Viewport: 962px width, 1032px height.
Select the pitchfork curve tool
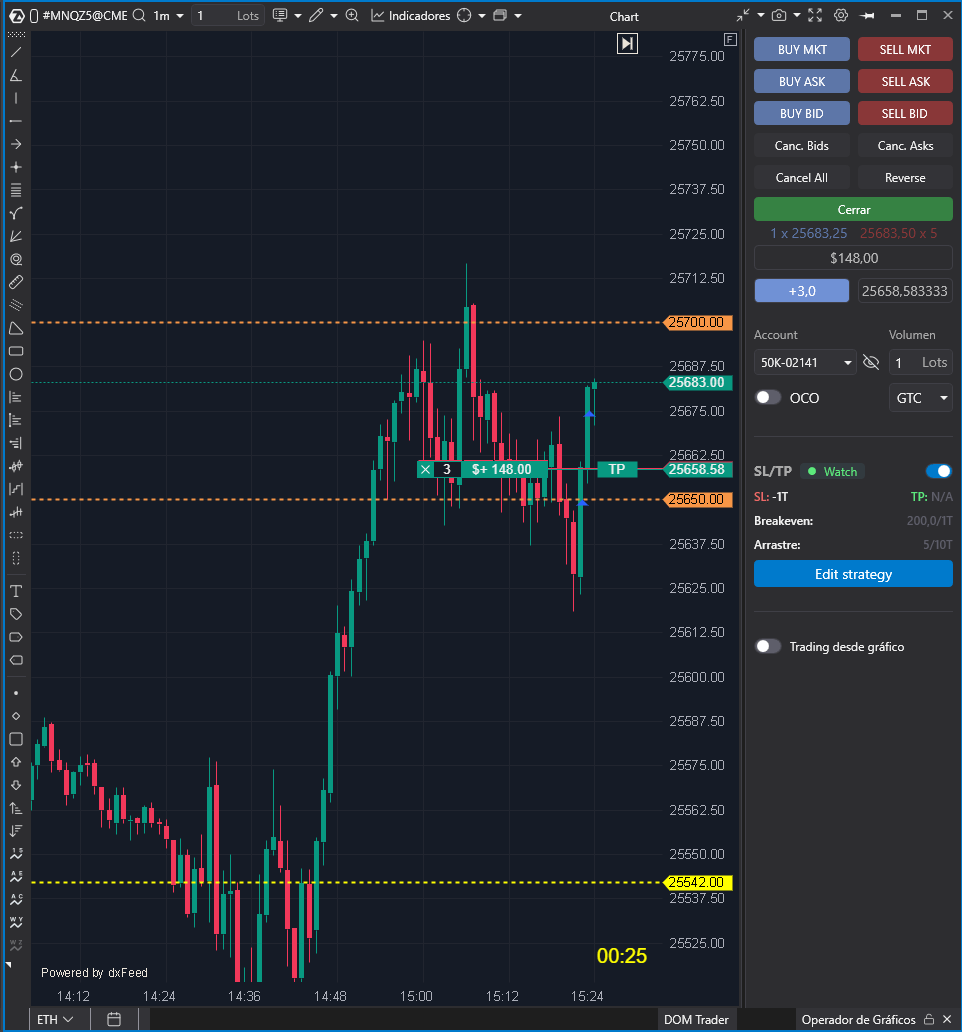[16, 213]
